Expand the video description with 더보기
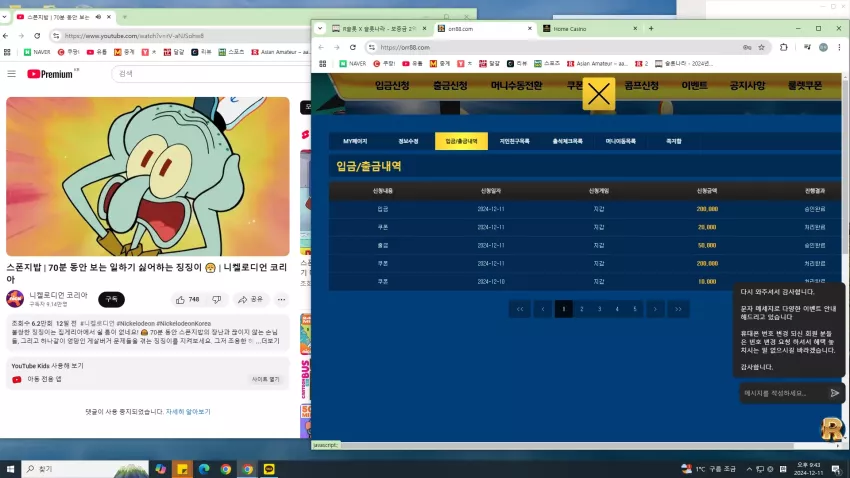Screen dimensions: 850x478 270,341
